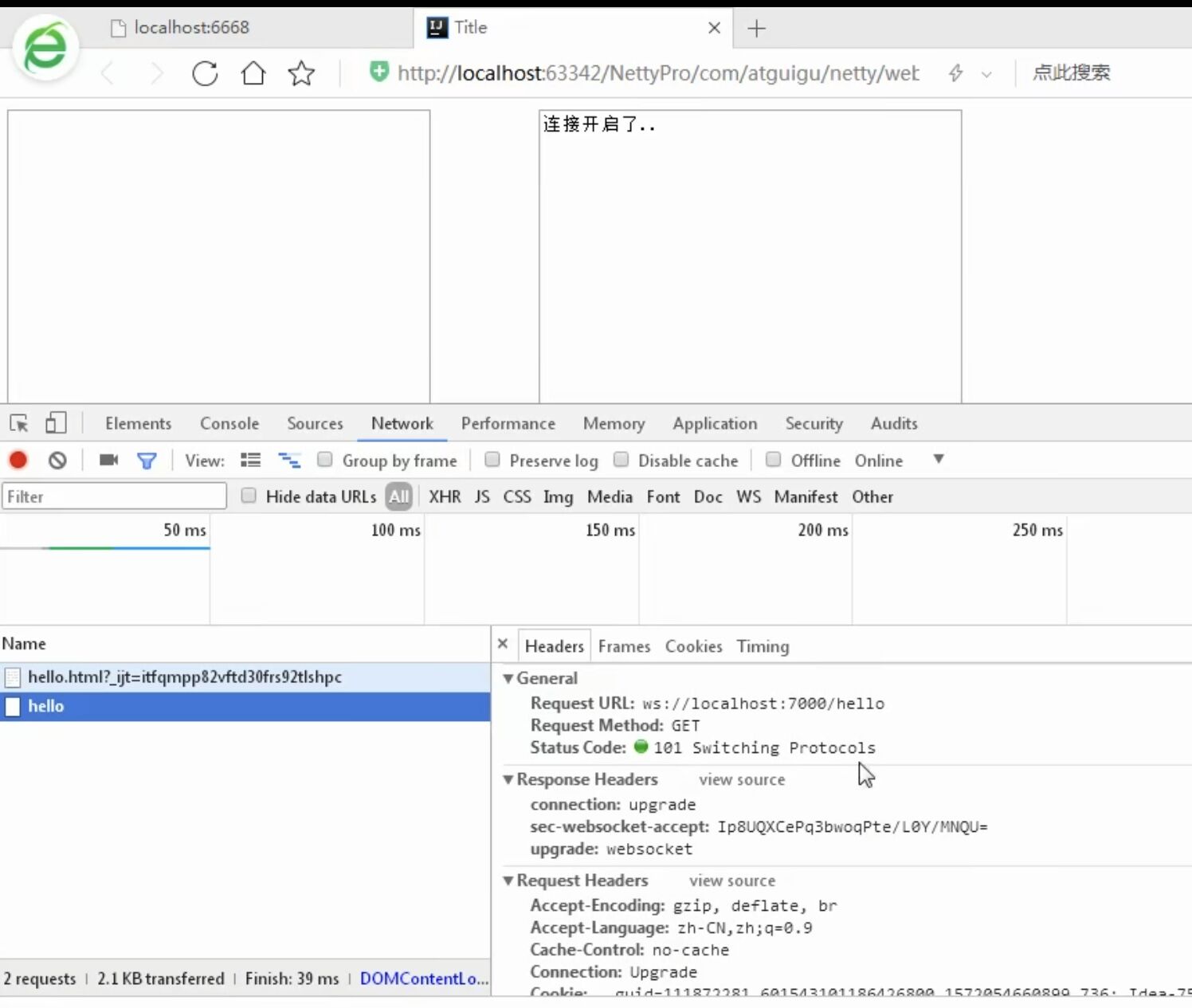Open the Sources tab
Screen dimensions: 1192x1008
click(x=315, y=423)
